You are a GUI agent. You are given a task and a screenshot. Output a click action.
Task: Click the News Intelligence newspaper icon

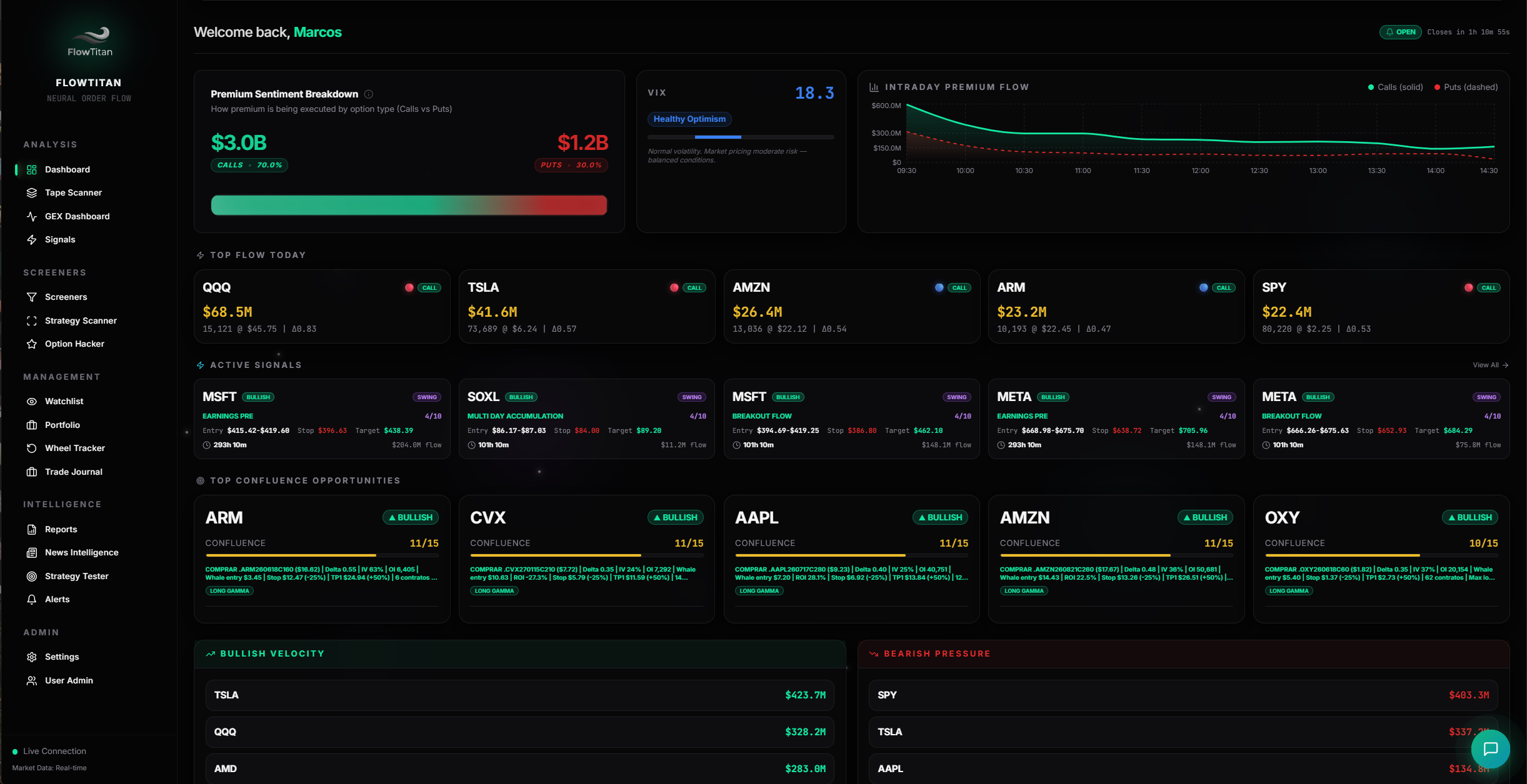(x=32, y=552)
